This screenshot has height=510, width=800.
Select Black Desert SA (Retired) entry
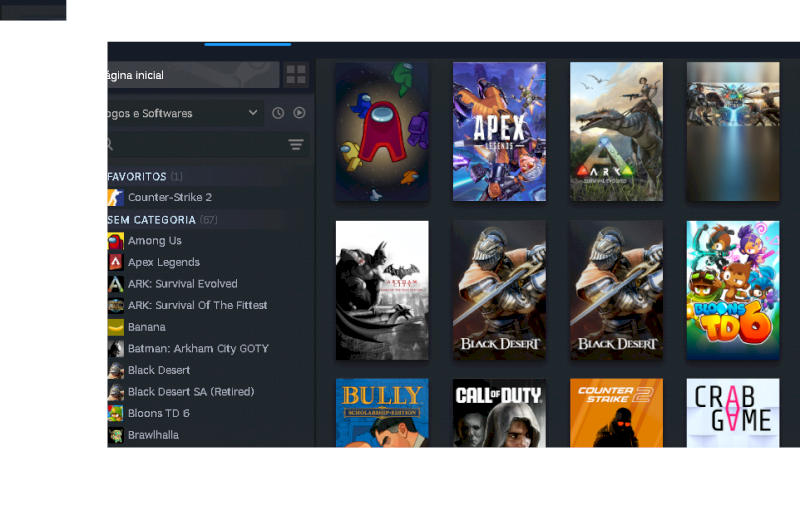[190, 392]
